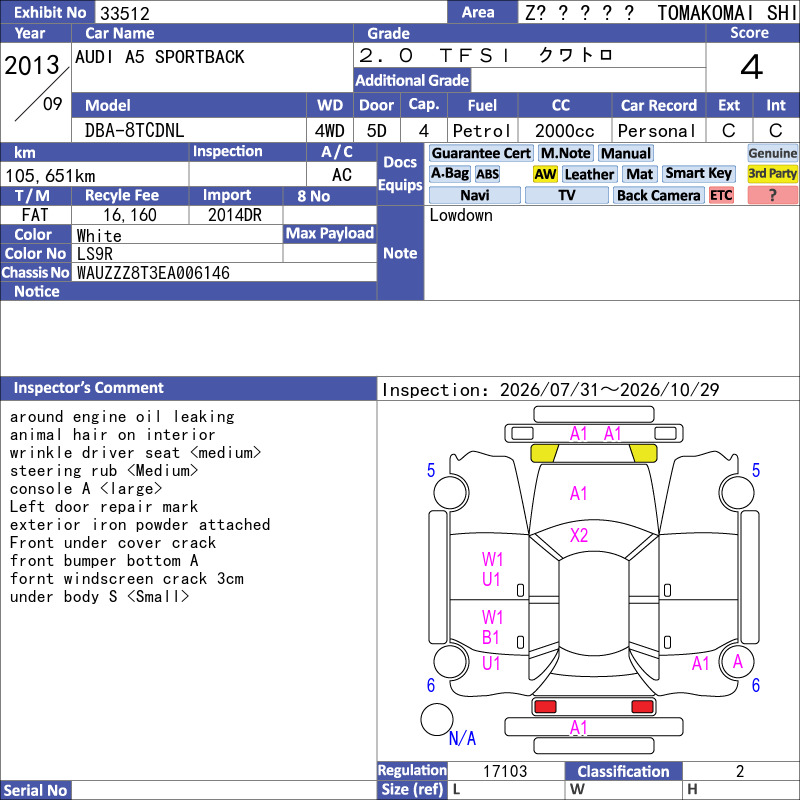This screenshot has width=800, height=800.
Task: Click the color value White
Action: tap(99, 236)
